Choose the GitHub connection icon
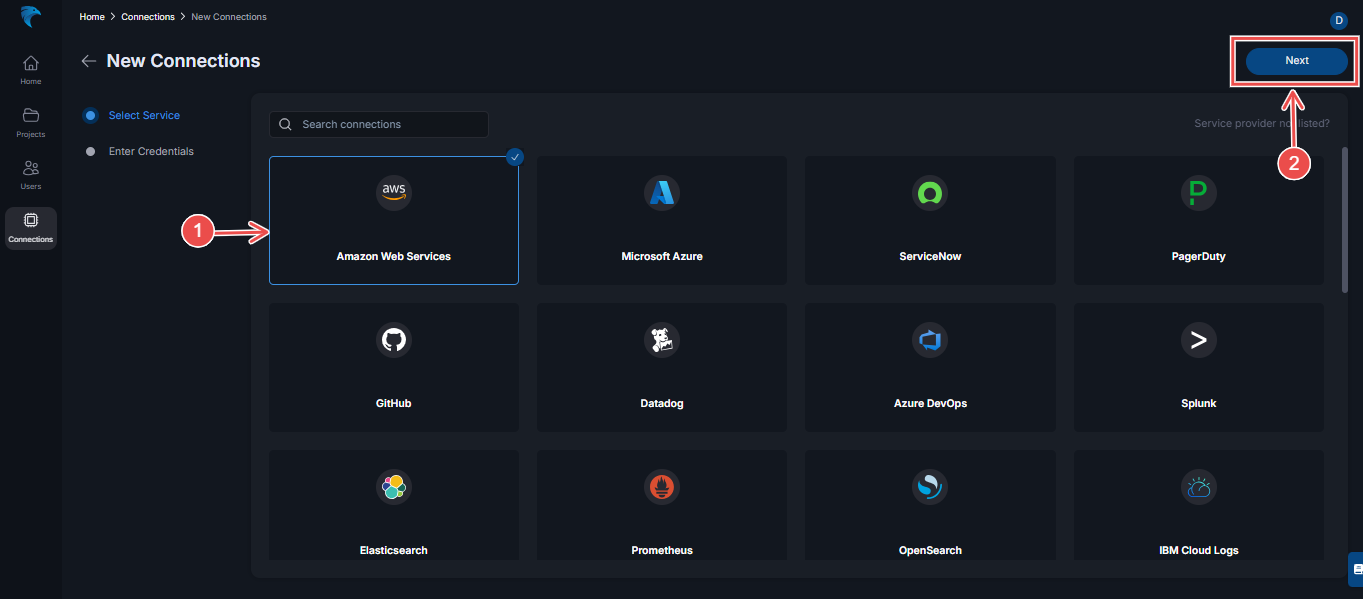 (x=393, y=340)
